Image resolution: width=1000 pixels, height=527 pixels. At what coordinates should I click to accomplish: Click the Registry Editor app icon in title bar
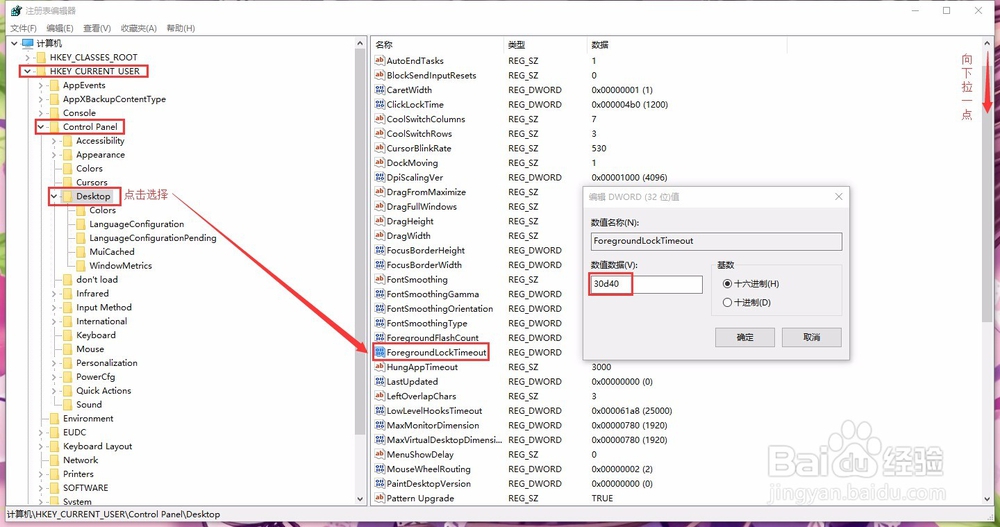pyautogui.click(x=16, y=10)
